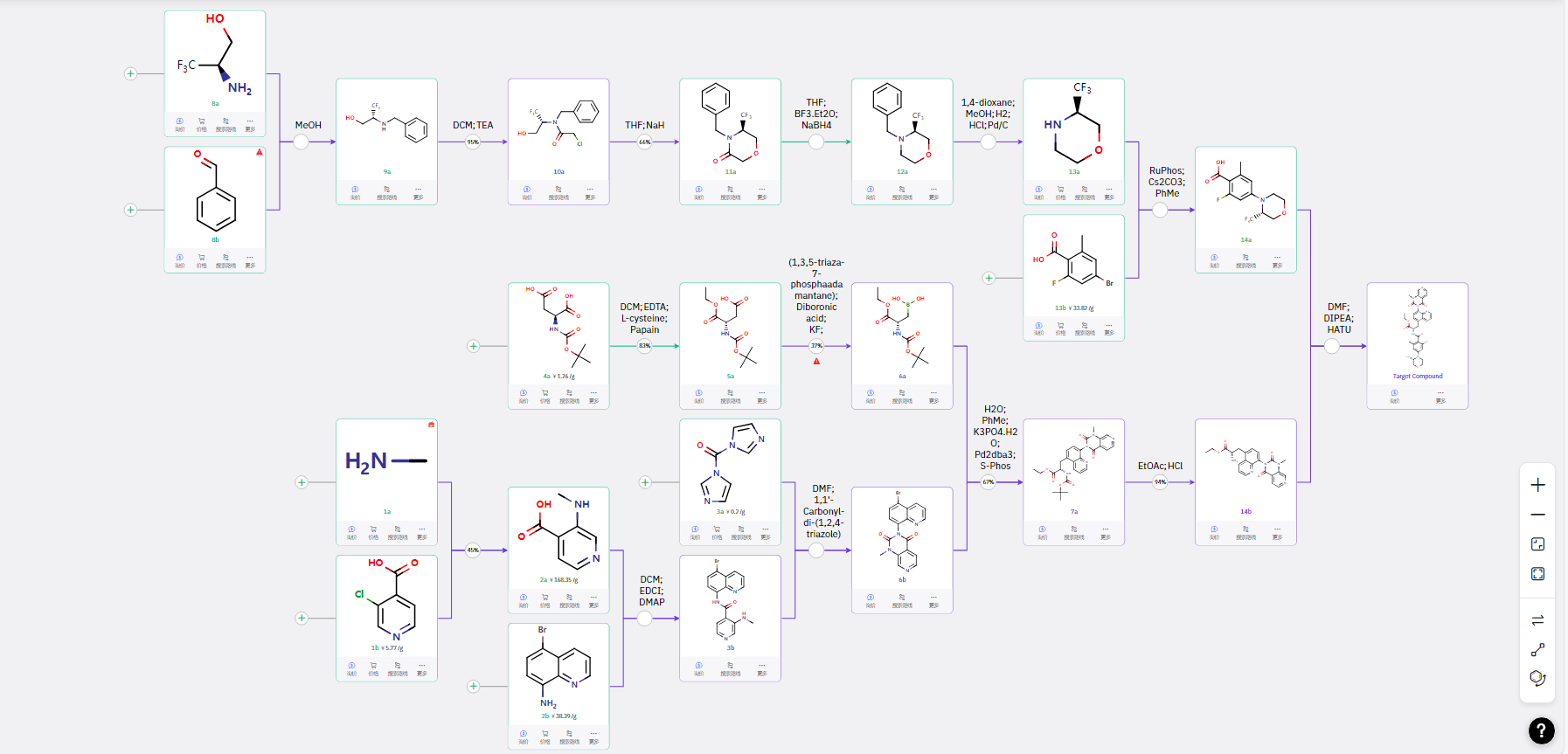Click the MeOH reaction step circle
Viewport: 1568px width, 754px height.
tap(301, 142)
